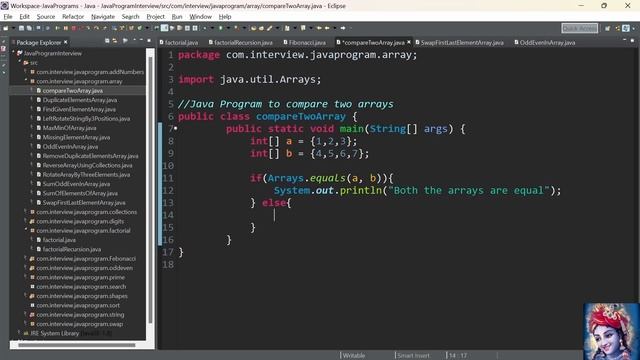Open the Package Explorer view menu triangle
This screenshot has height=360, width=640.
[x=135, y=40]
